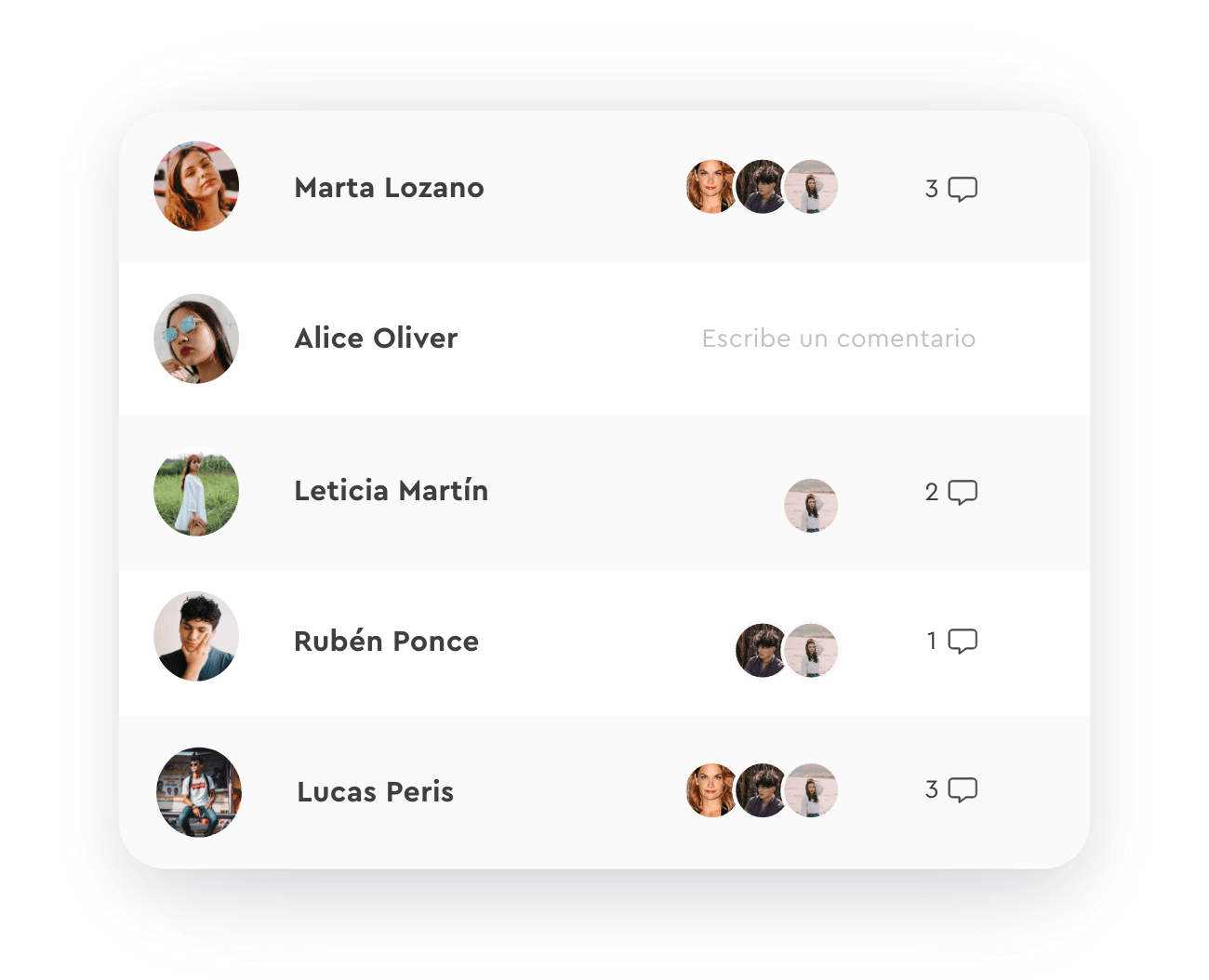Click the comment count 3 in Marta Lozano row
Screen dimensions: 1209x980
[931, 190]
